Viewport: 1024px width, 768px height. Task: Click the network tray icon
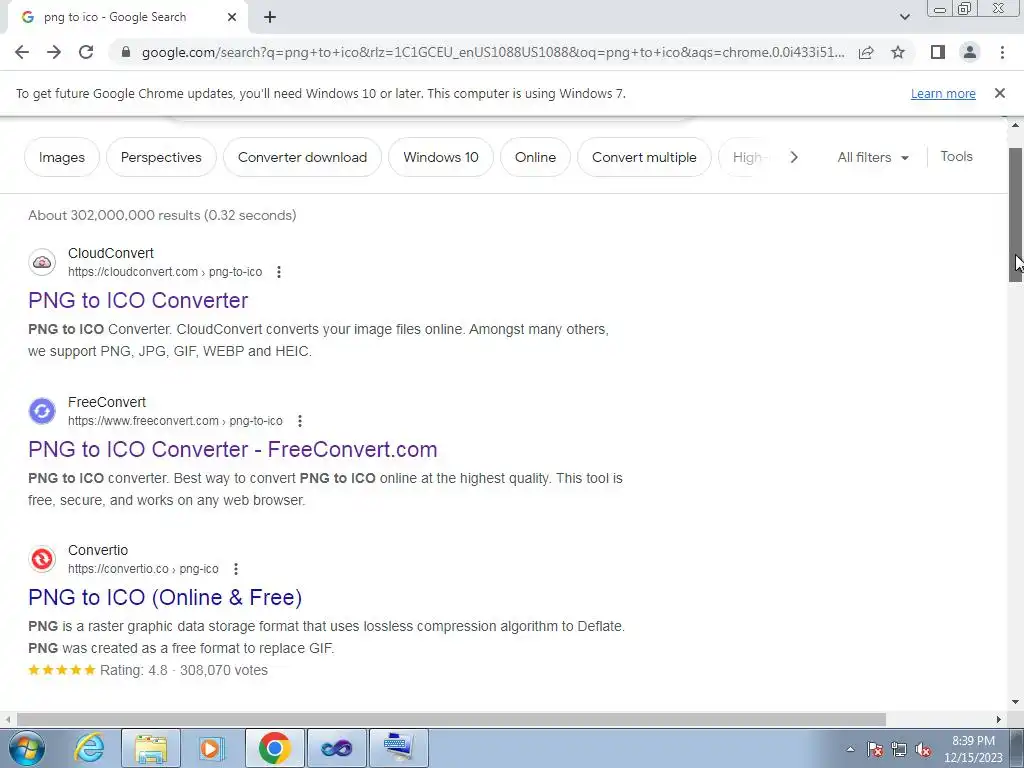click(x=899, y=749)
